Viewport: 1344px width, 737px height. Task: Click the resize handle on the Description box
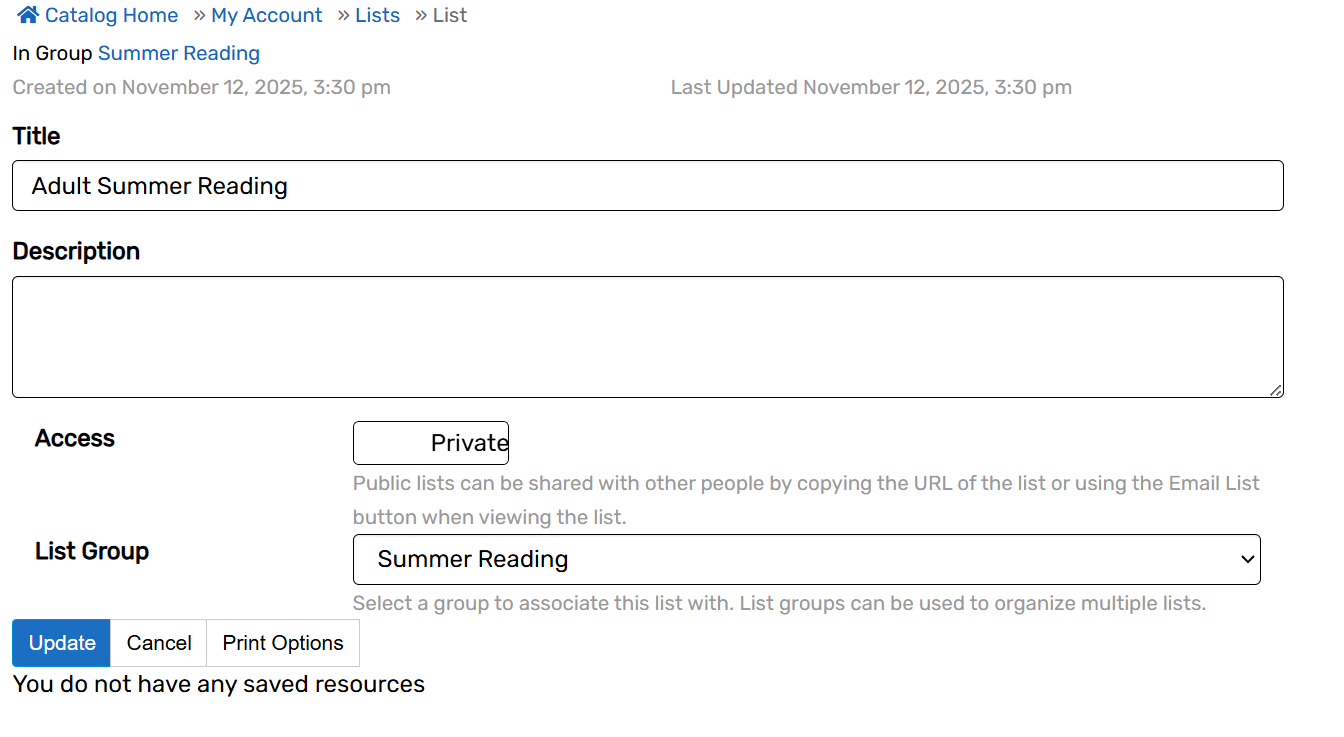click(1276, 390)
